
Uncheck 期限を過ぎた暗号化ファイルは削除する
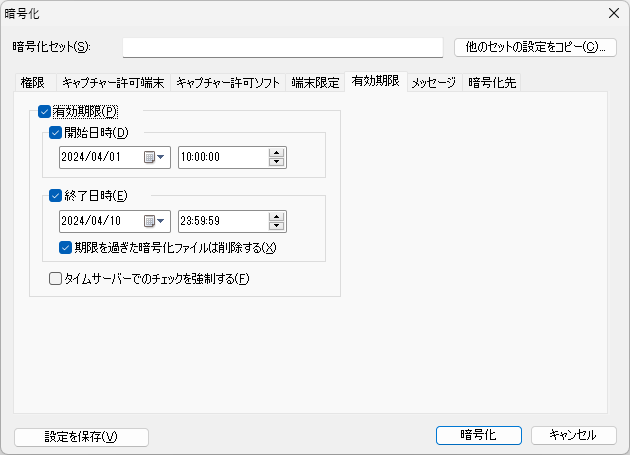coord(66,247)
